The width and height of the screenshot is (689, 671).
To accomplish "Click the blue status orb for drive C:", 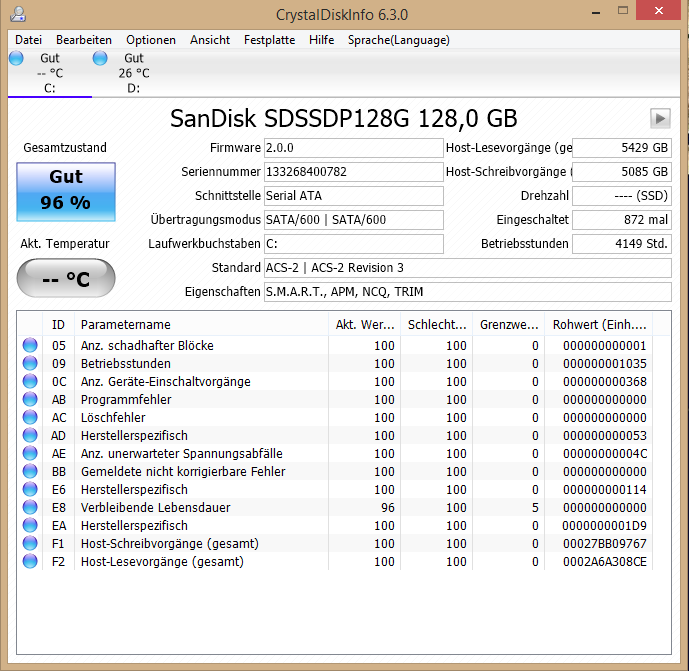I will tap(16, 58).
